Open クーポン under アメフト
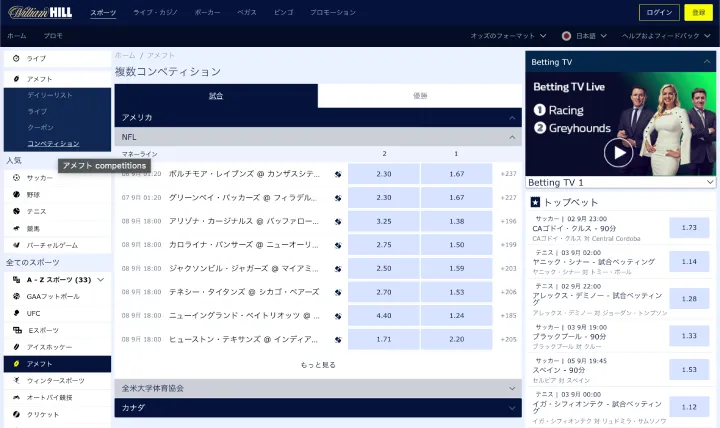Viewport: 720px width, 428px height. point(40,127)
